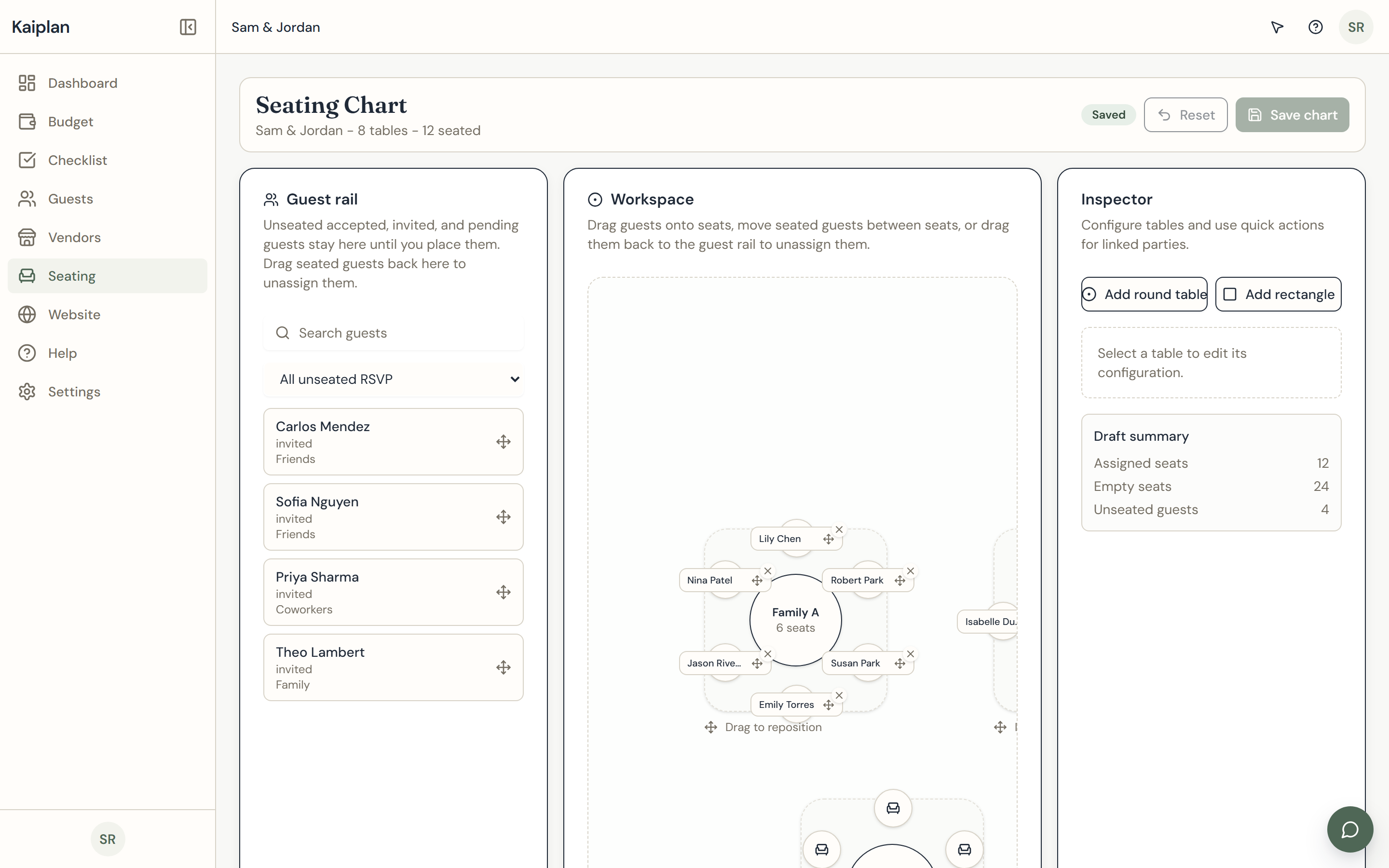Click the move handle on Emily Torres chip
This screenshot has width=1389, height=868.
[828, 705]
